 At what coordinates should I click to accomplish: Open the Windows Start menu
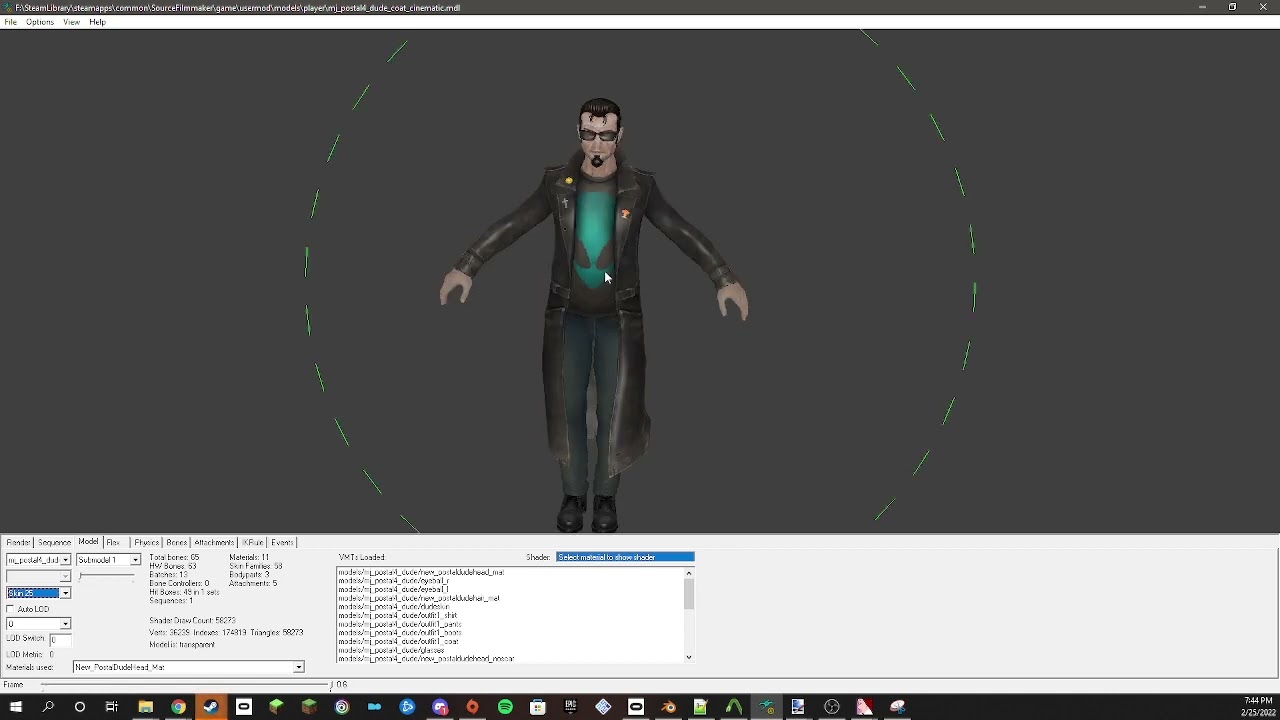click(15, 707)
